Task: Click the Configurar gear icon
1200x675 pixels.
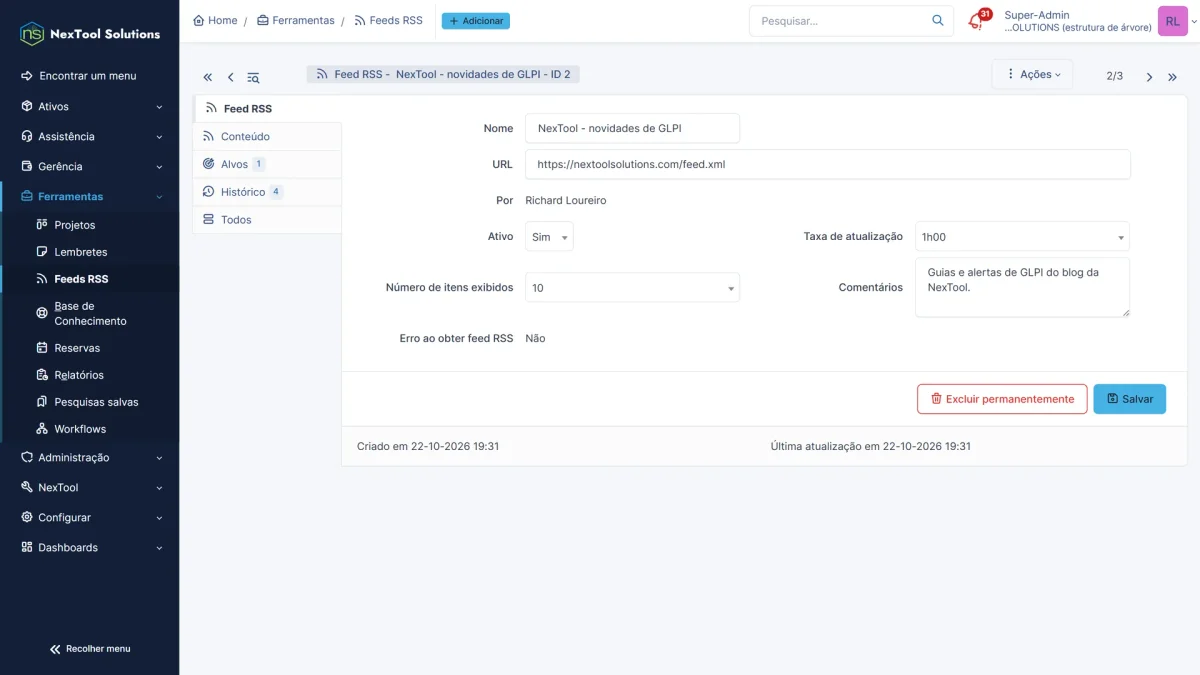Action: pos(27,517)
